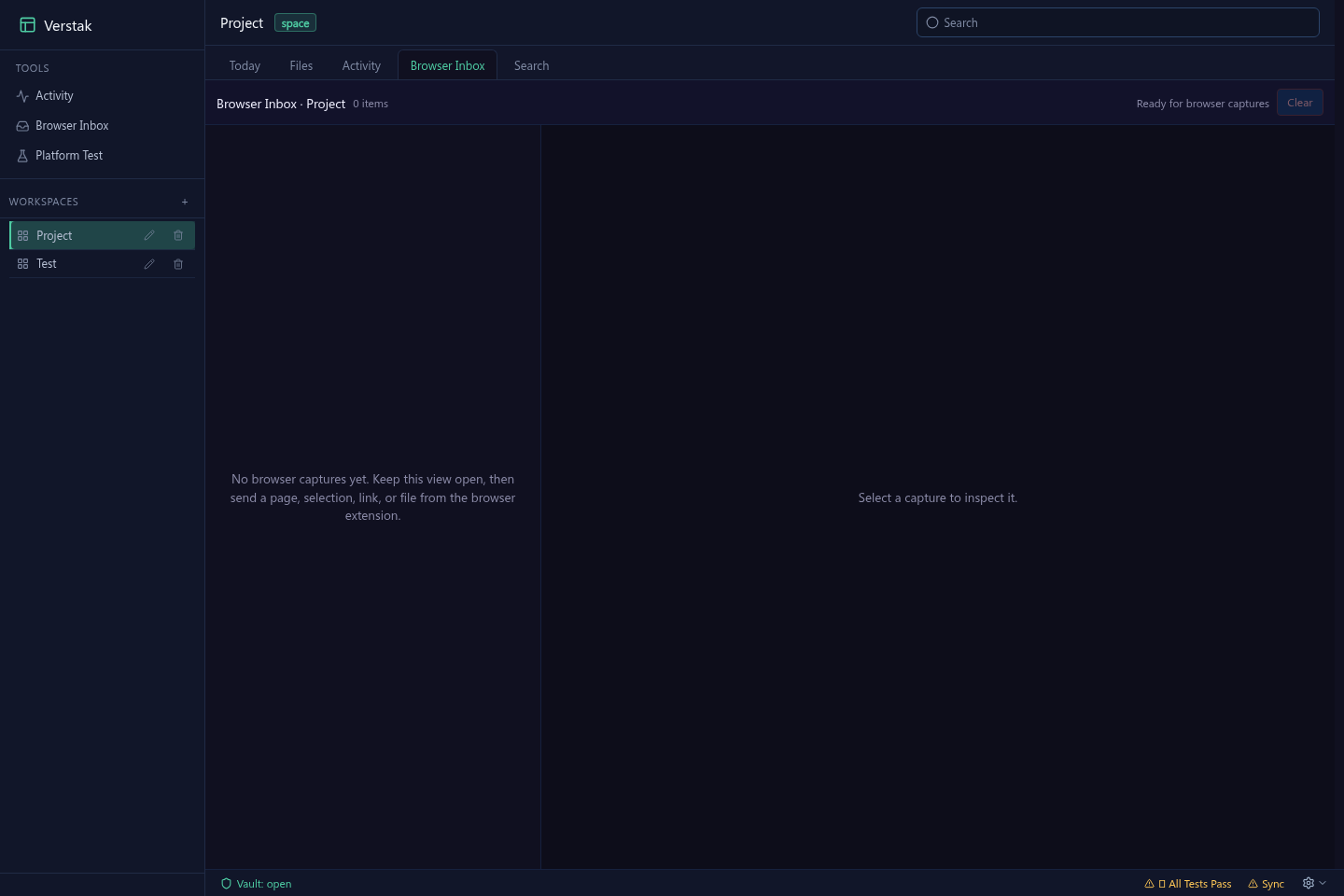Viewport: 1344px width, 896px height.
Task: Select the Browser Inbox tab
Action: 447,65
